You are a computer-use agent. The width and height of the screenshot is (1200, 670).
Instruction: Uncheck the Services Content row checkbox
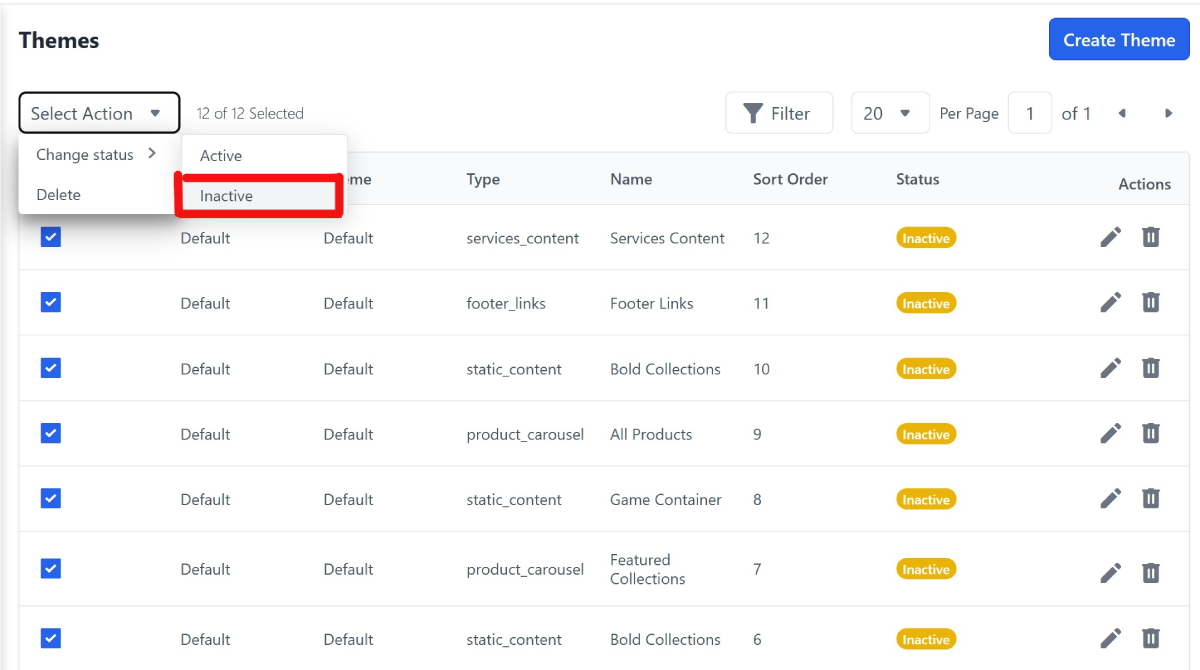pos(51,237)
